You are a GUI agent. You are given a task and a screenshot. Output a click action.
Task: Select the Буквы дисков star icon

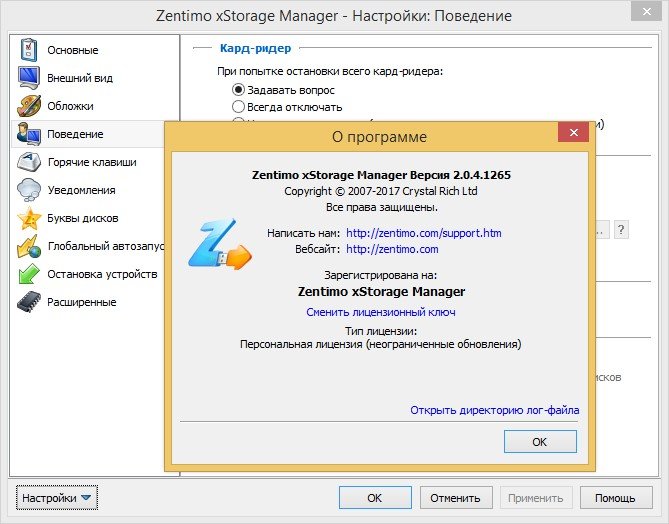tap(29, 218)
